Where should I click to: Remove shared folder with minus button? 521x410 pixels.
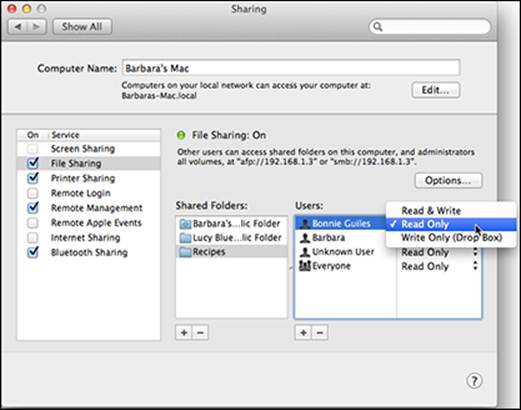200,332
